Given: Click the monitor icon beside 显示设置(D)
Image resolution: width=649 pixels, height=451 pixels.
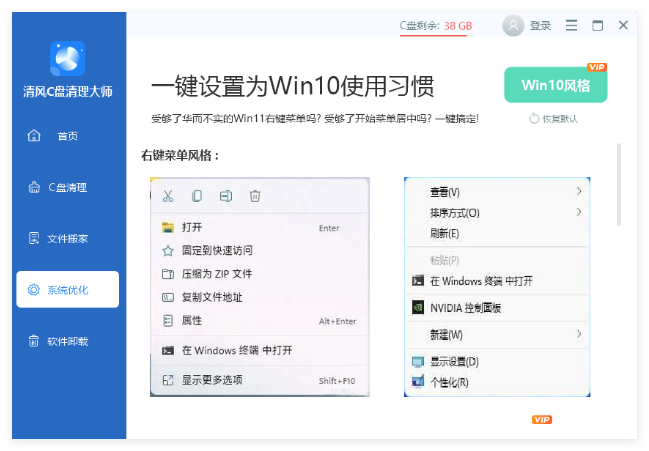Looking at the screenshot, I should click(418, 362).
